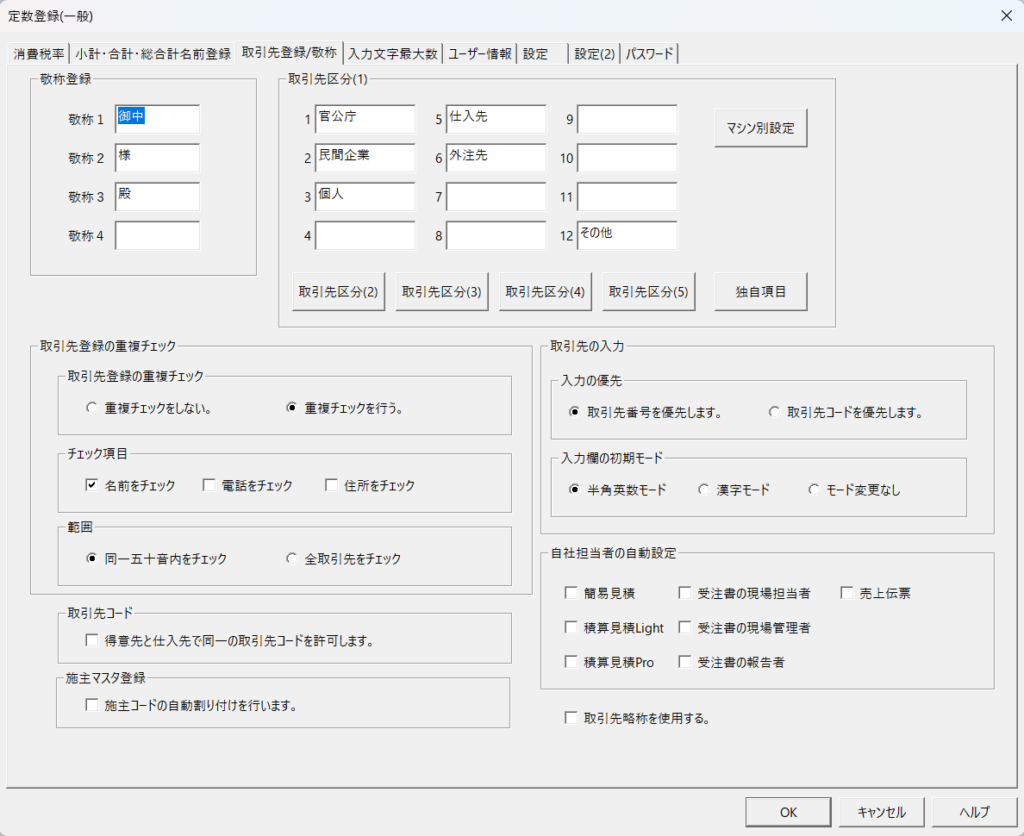Select 取引先コードを優先します option

point(775,412)
